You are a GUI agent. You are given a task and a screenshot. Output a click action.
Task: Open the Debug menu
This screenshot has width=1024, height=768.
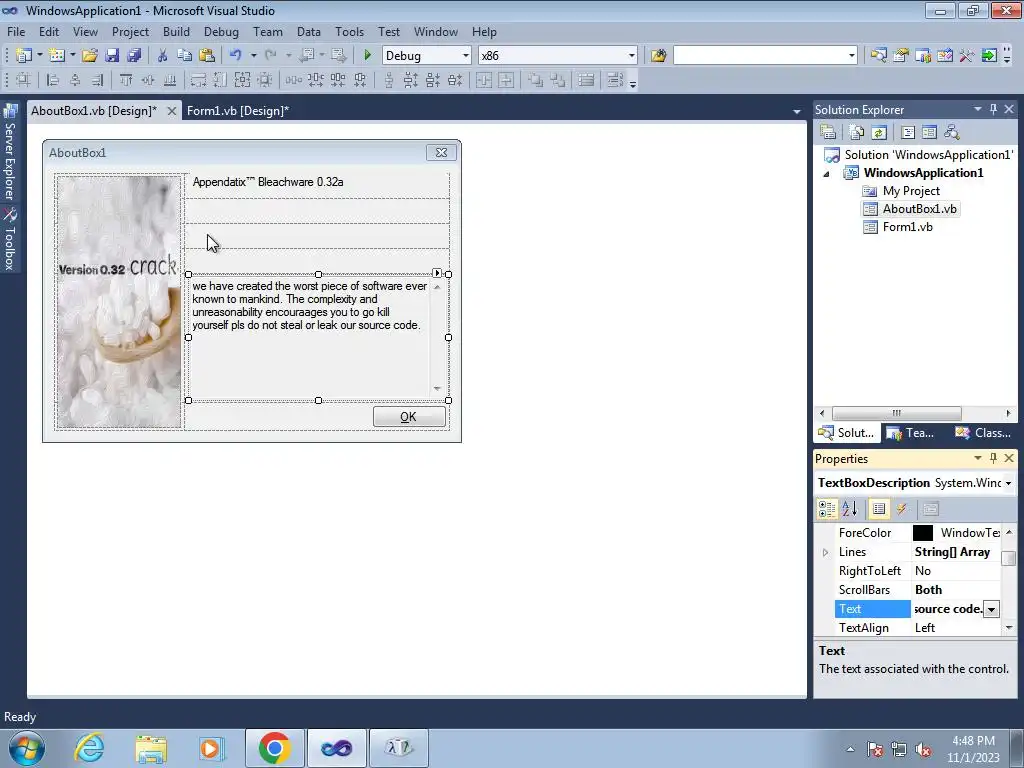click(x=221, y=31)
